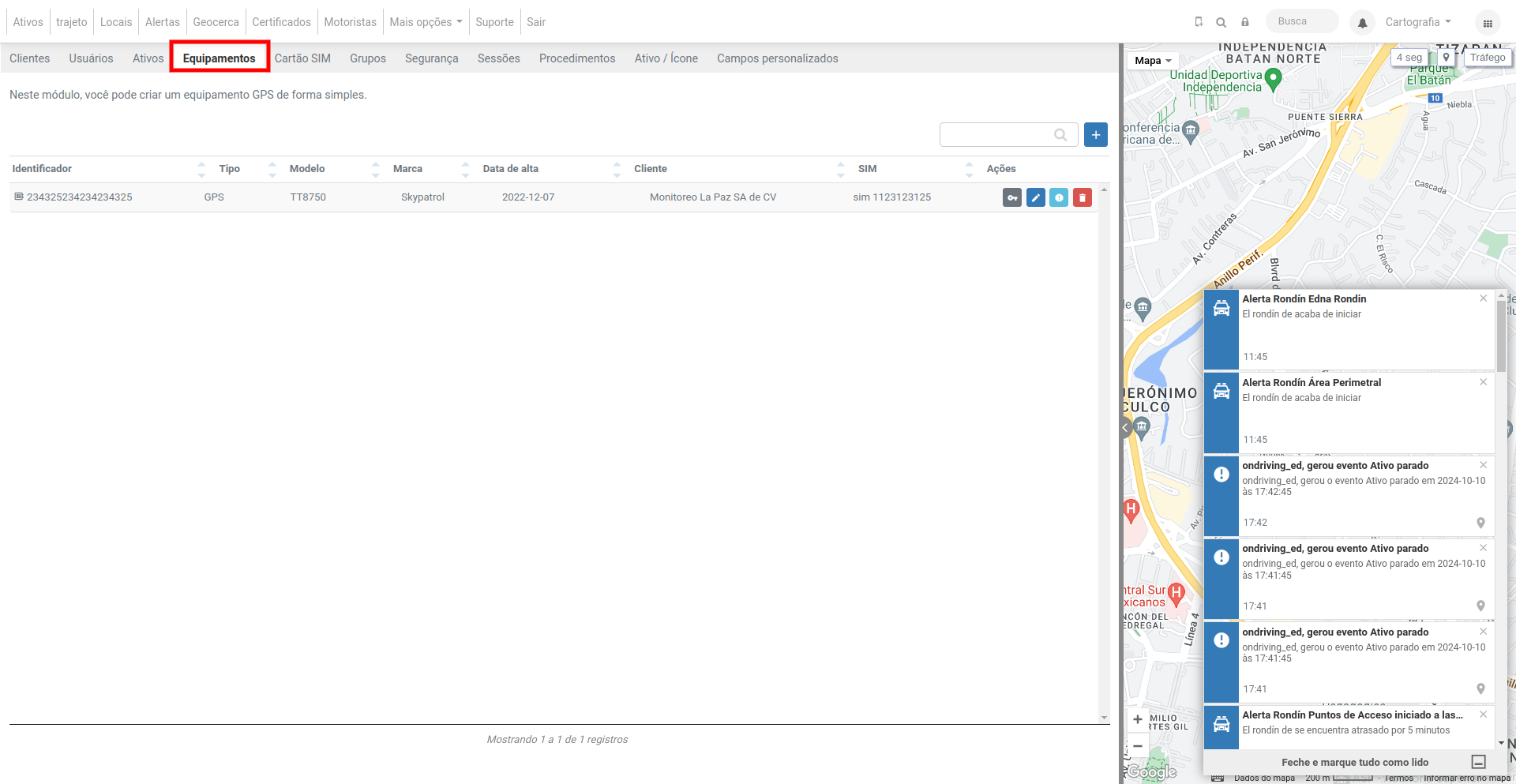Toggle the Tráfego traffic layer on the map
1516x784 pixels.
(x=1488, y=58)
